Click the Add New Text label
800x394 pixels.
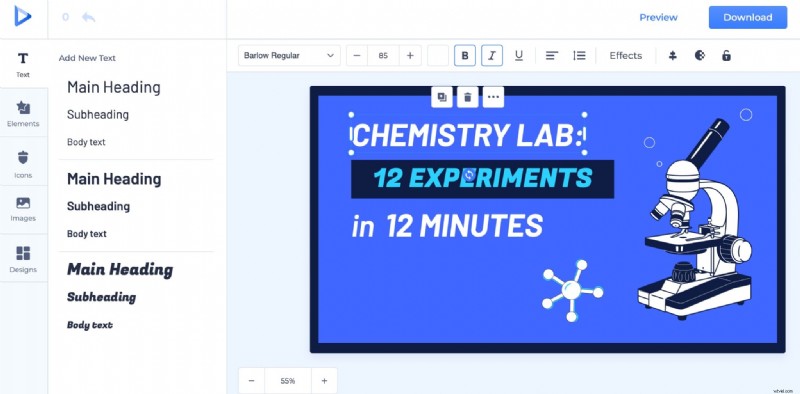(x=87, y=58)
